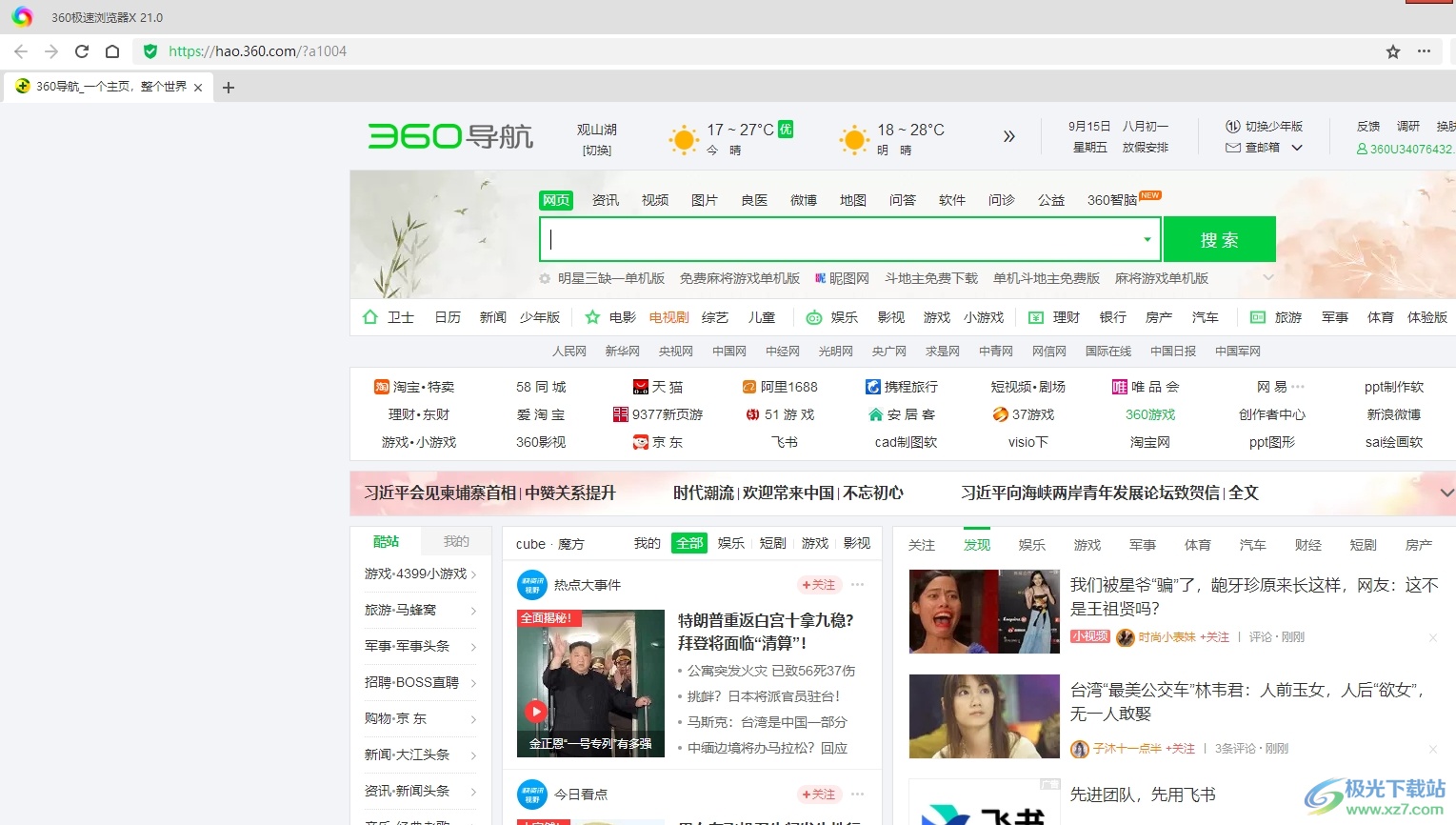Screen dimensions: 1456x825
Task: Click tomorrow's sunny weather icon
Action: [x=854, y=140]
